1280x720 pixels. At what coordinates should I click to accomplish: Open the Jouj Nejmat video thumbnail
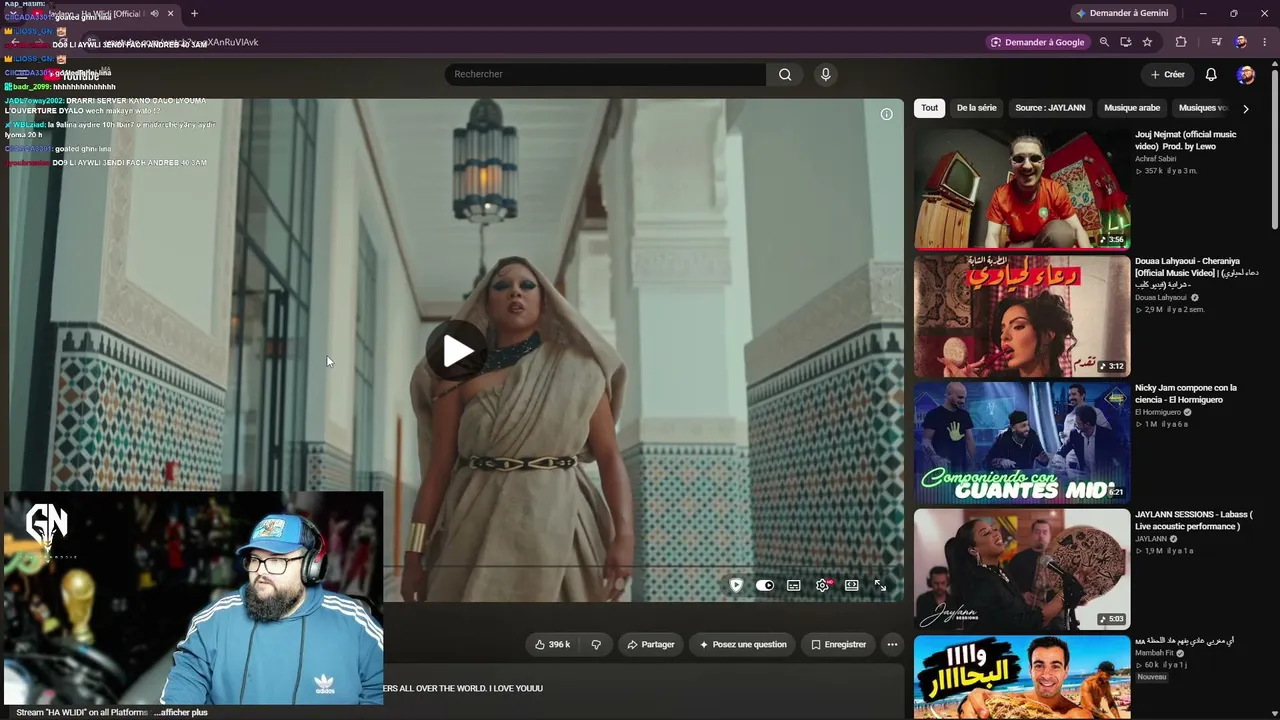(x=1022, y=189)
